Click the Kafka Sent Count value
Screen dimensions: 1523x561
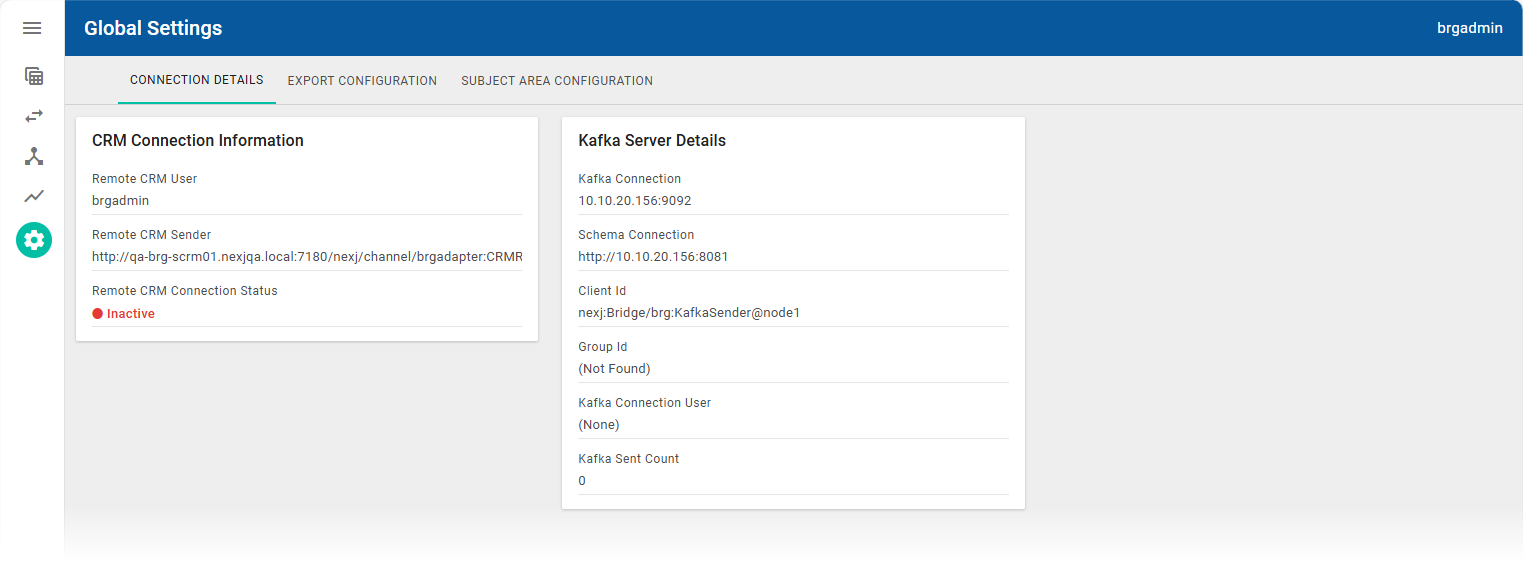(583, 481)
